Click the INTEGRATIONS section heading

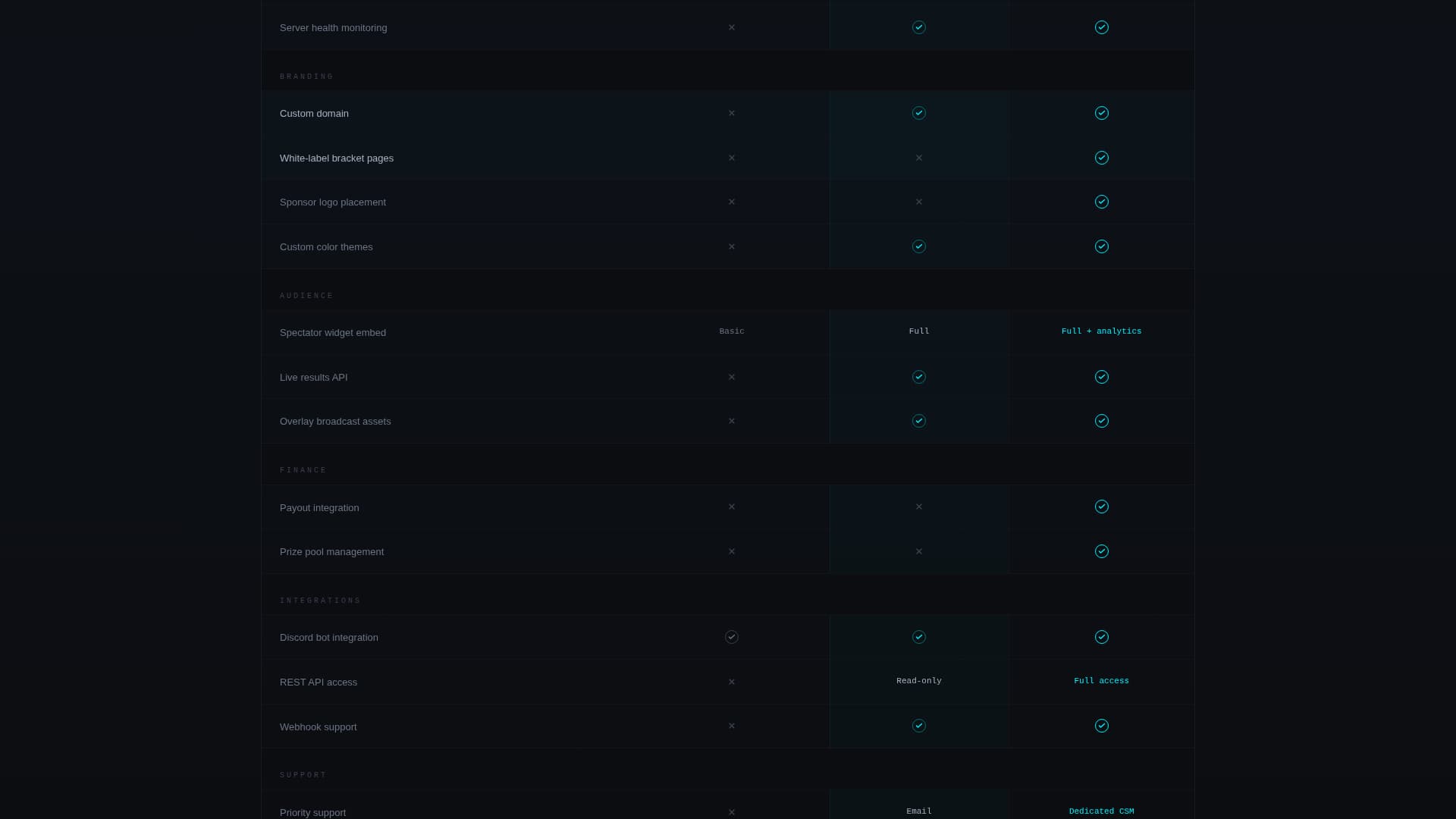coord(321,601)
